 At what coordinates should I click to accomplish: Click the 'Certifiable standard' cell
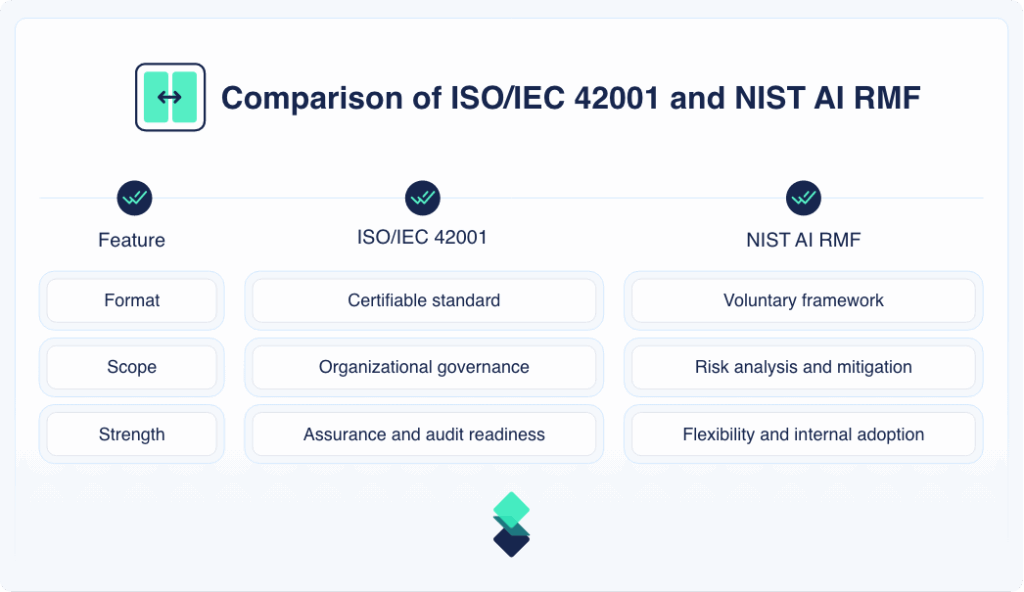click(x=424, y=301)
